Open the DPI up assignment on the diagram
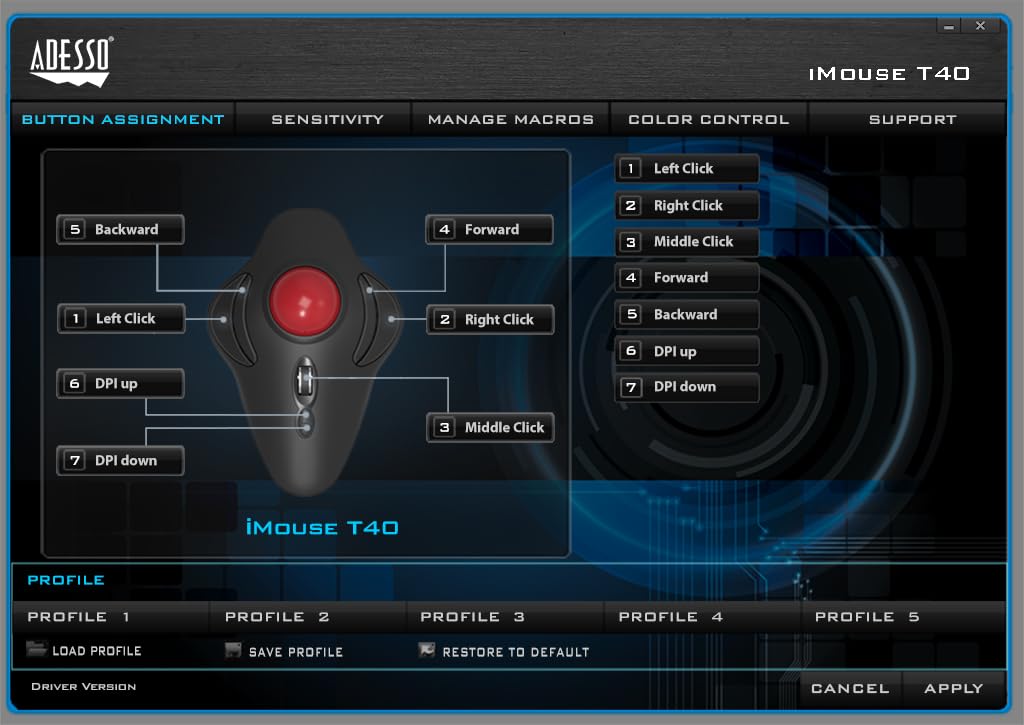The width and height of the screenshot is (1024, 725). (x=120, y=383)
